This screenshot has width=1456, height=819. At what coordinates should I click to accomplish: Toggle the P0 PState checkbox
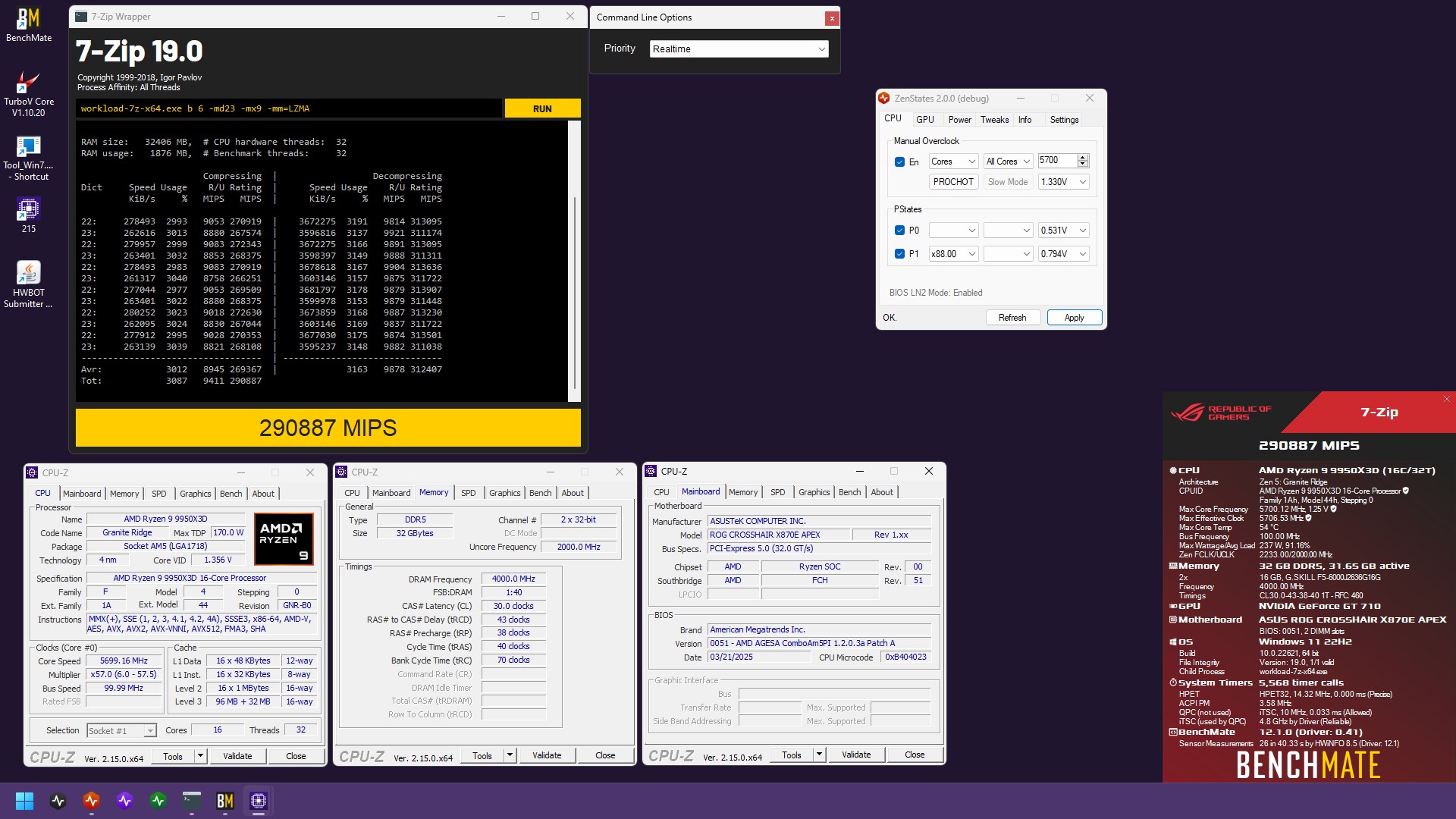pyautogui.click(x=899, y=231)
